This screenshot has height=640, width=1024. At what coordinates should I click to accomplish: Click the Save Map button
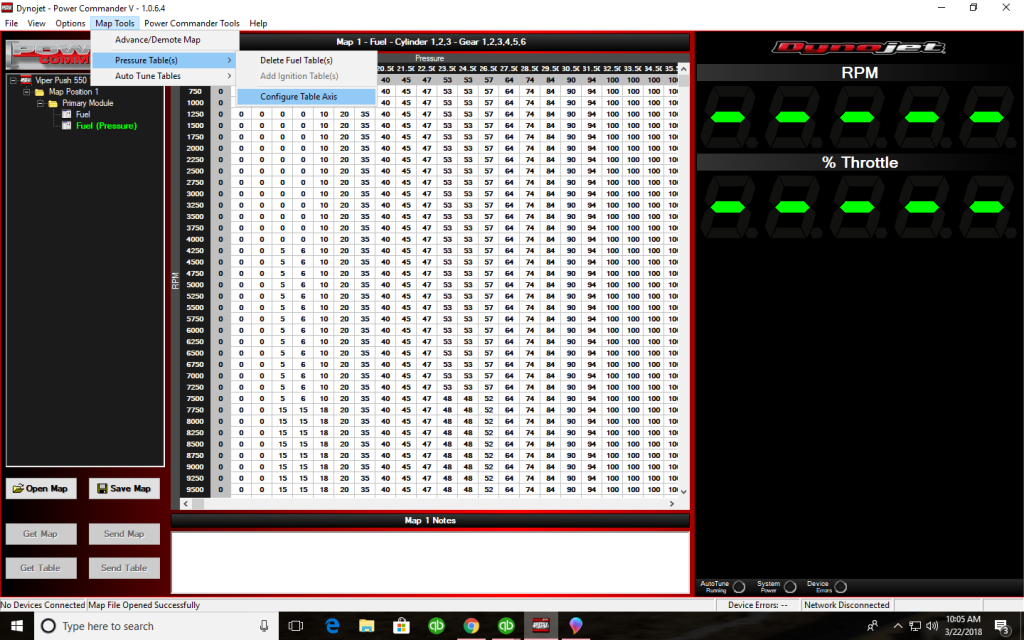pyautogui.click(x=124, y=488)
